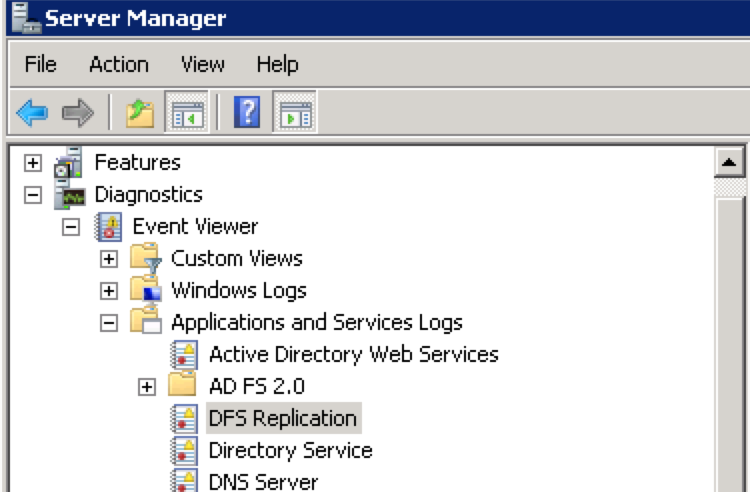Click the scrollbar up arrow

tap(729, 163)
